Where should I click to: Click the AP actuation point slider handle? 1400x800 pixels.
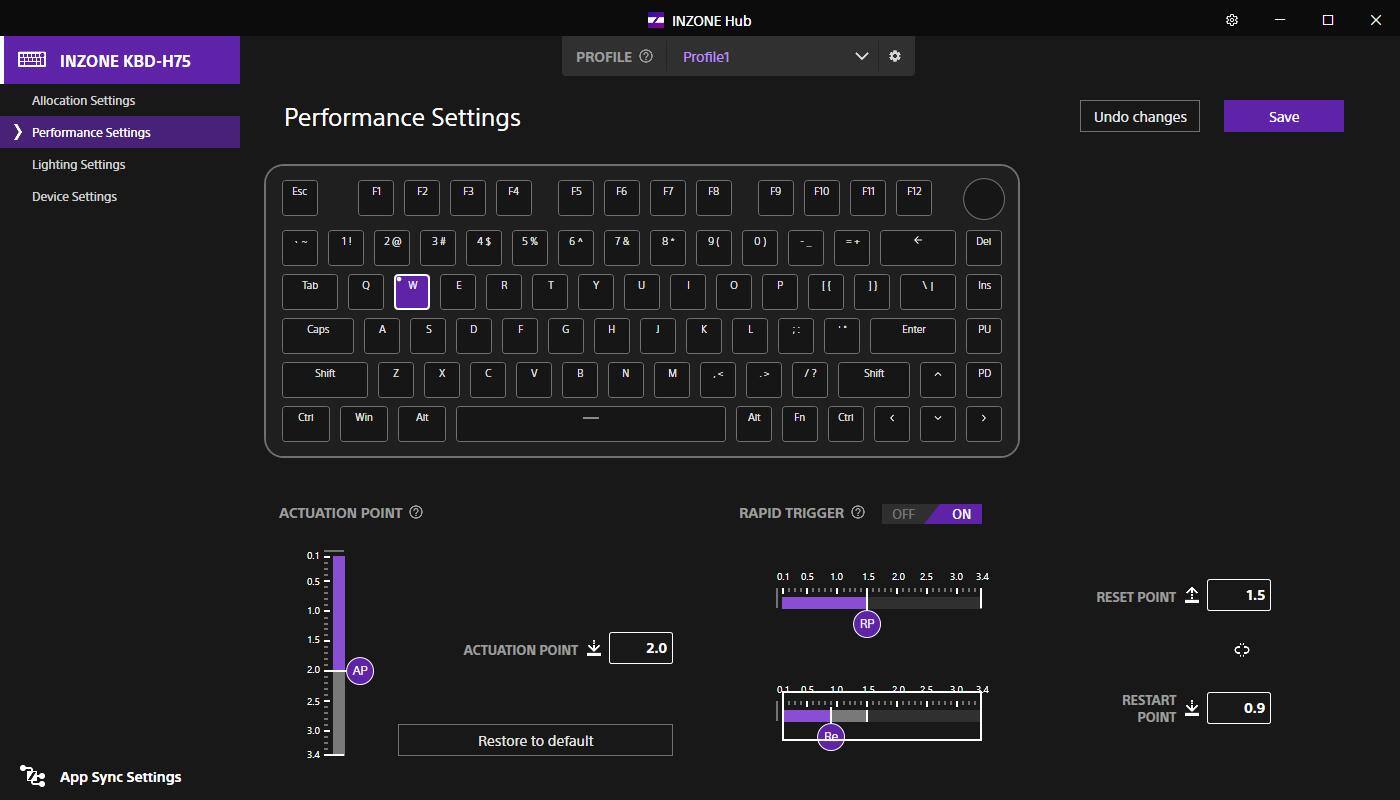(x=360, y=671)
